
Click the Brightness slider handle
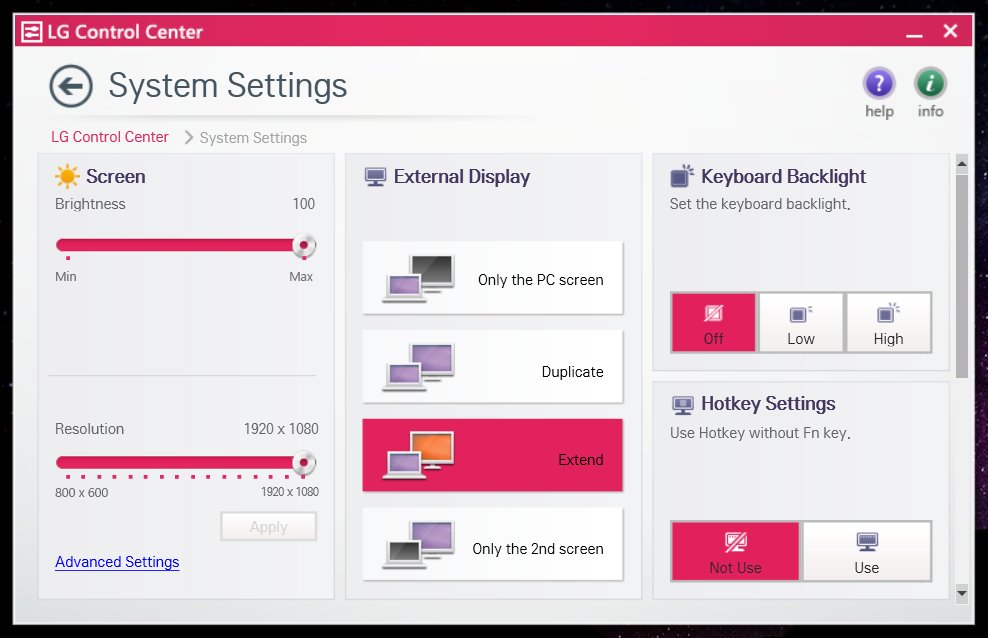(304, 245)
